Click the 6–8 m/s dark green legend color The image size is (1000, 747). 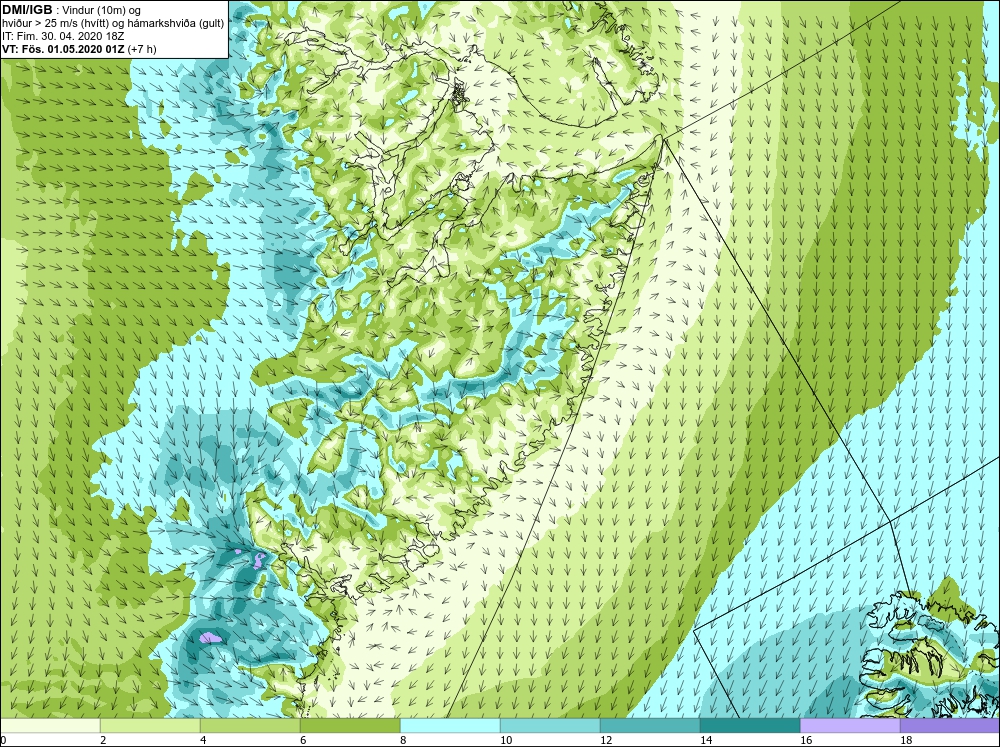(x=350, y=726)
